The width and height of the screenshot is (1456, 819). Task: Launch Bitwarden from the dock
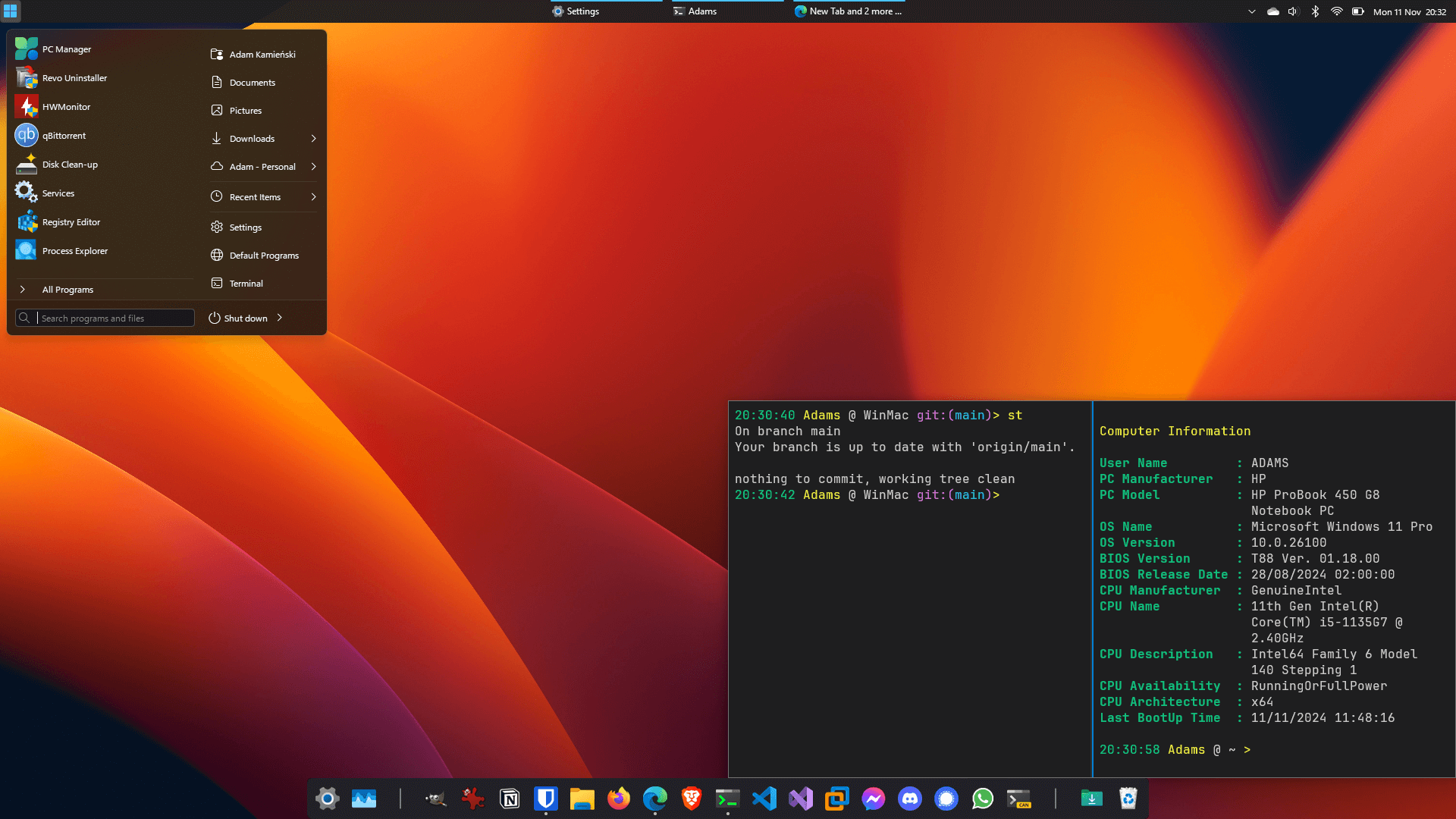coord(546,799)
